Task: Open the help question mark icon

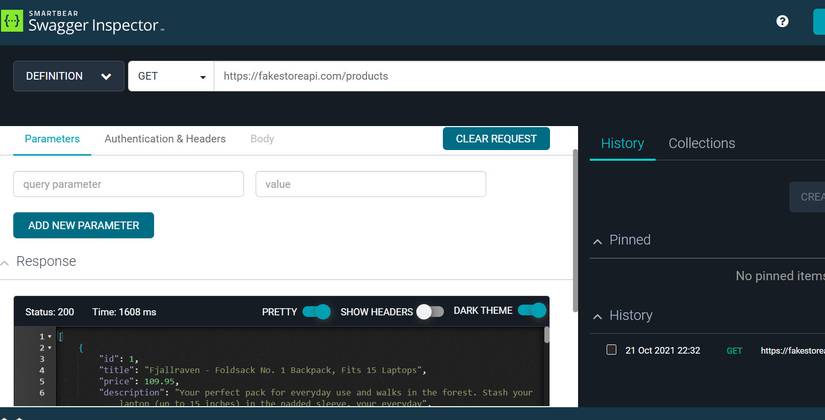Action: [x=782, y=21]
